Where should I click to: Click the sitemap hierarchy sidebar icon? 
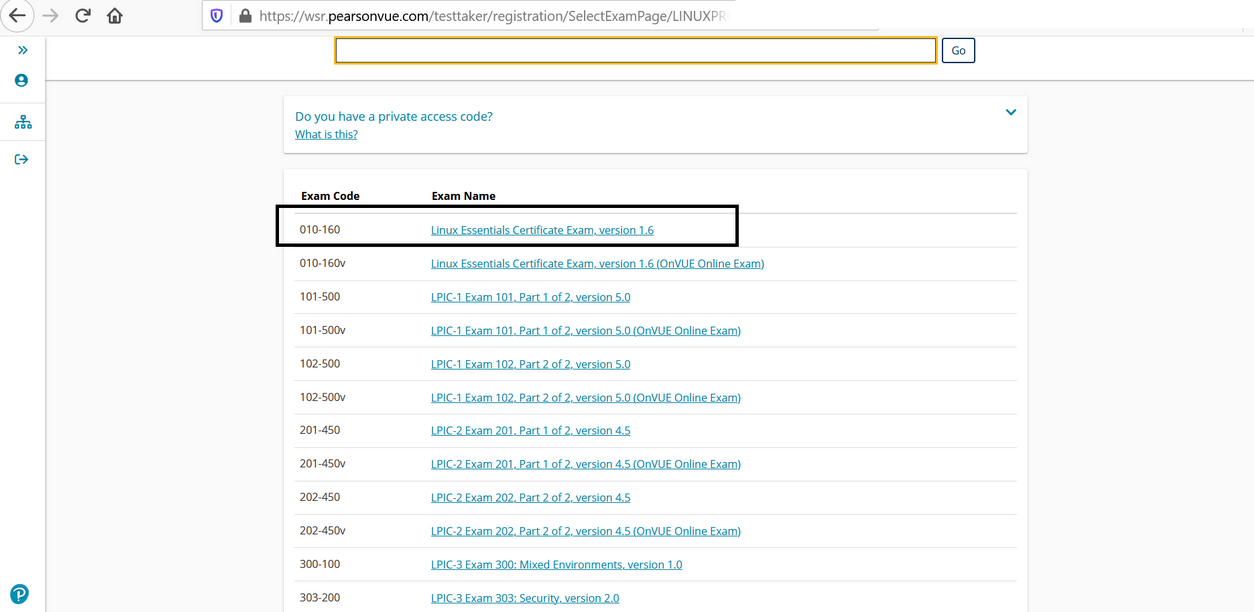(x=23, y=122)
